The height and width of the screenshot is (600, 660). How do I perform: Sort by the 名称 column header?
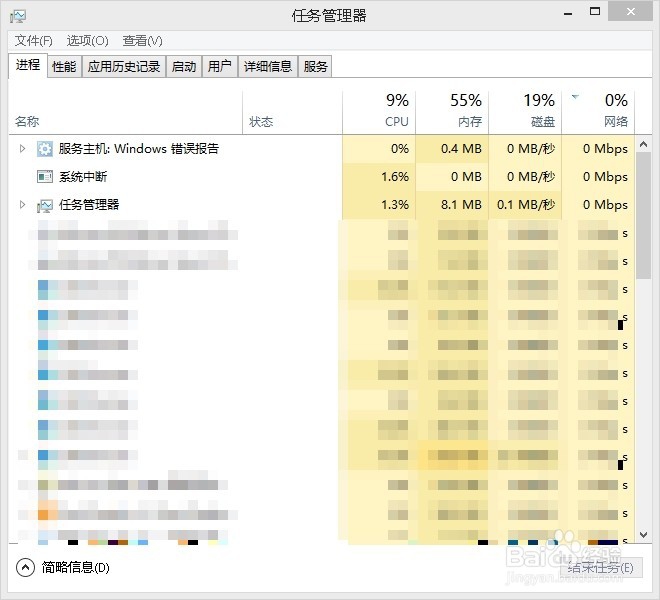click(125, 113)
